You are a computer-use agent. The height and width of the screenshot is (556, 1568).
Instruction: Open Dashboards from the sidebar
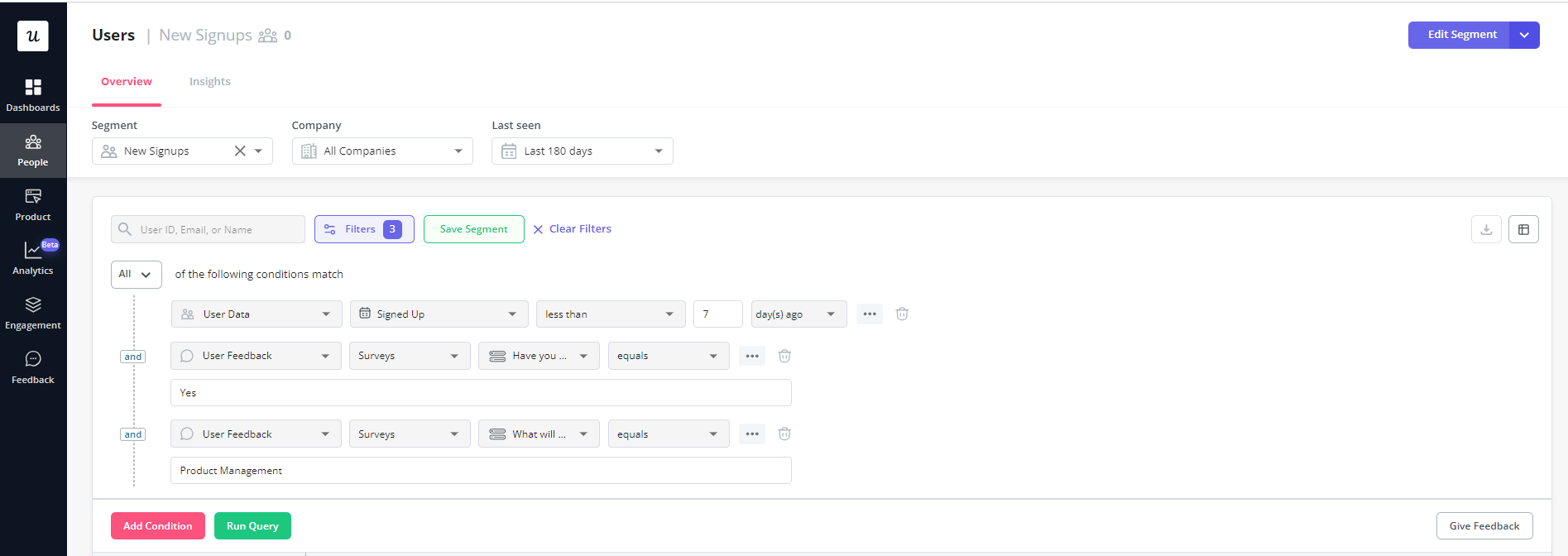point(33,95)
